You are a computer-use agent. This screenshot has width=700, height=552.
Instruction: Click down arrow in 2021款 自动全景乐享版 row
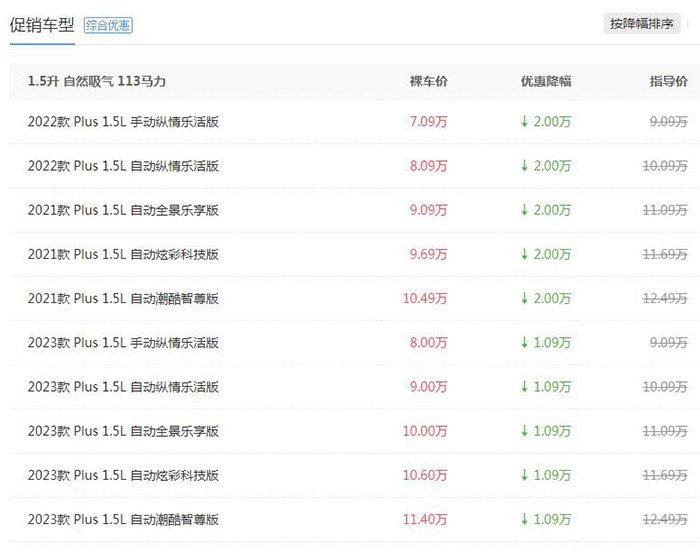(525, 210)
